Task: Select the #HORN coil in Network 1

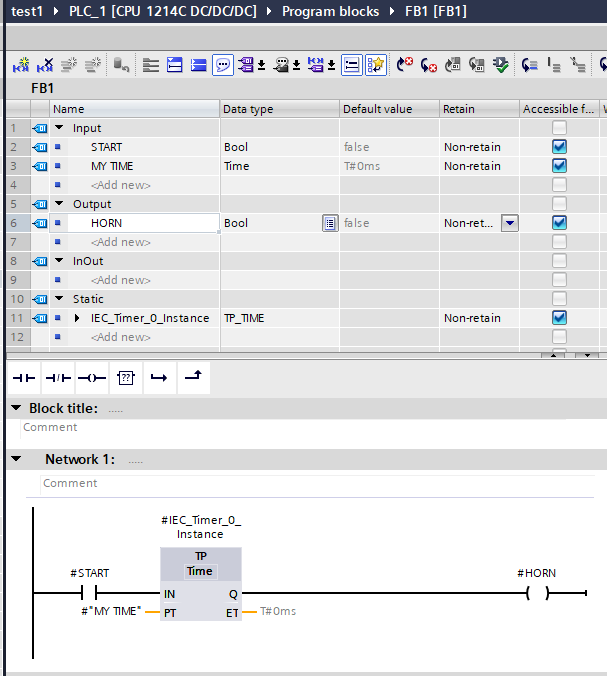Action: [x=538, y=593]
